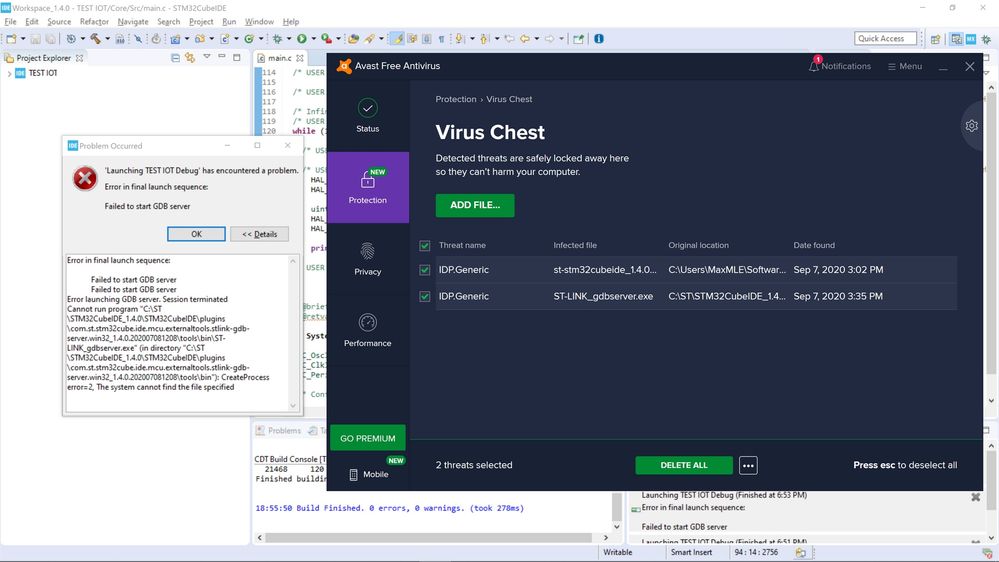This screenshot has width=999, height=562.
Task: Open the Avast Protection section
Action: [x=368, y=187]
